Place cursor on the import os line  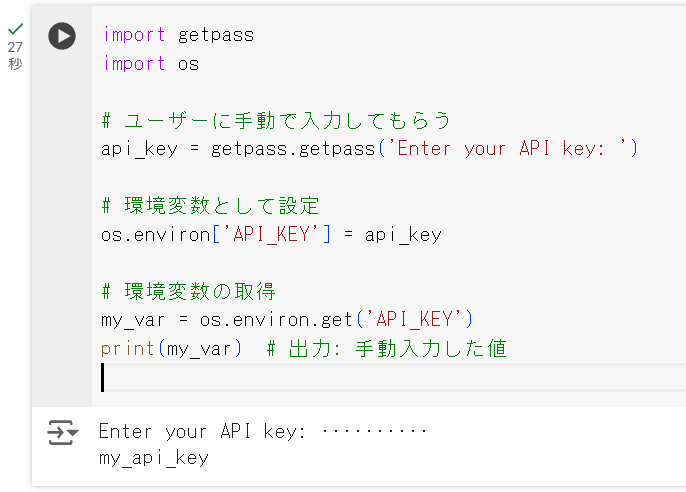click(150, 64)
